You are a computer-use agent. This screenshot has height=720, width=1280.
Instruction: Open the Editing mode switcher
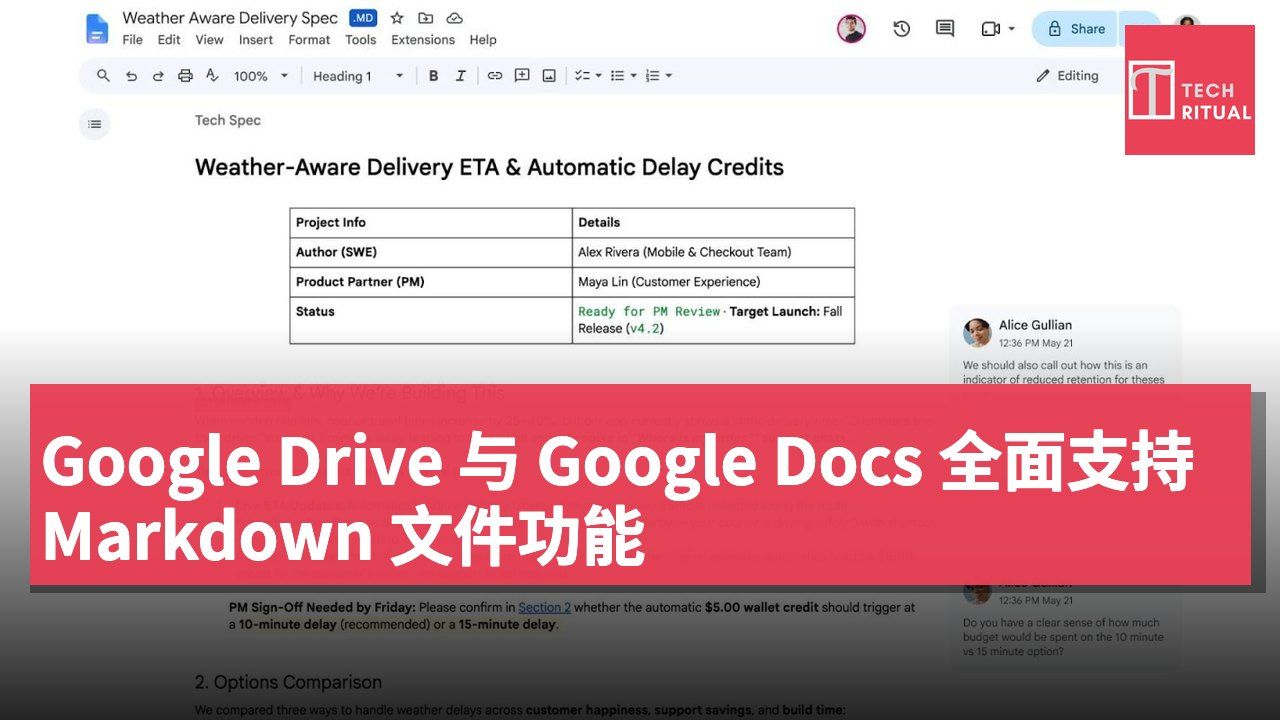click(x=1067, y=76)
